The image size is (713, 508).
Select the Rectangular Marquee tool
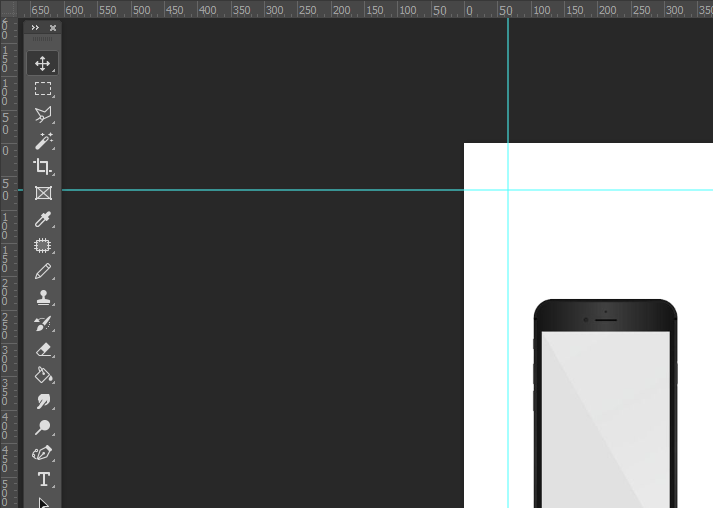coord(43,89)
